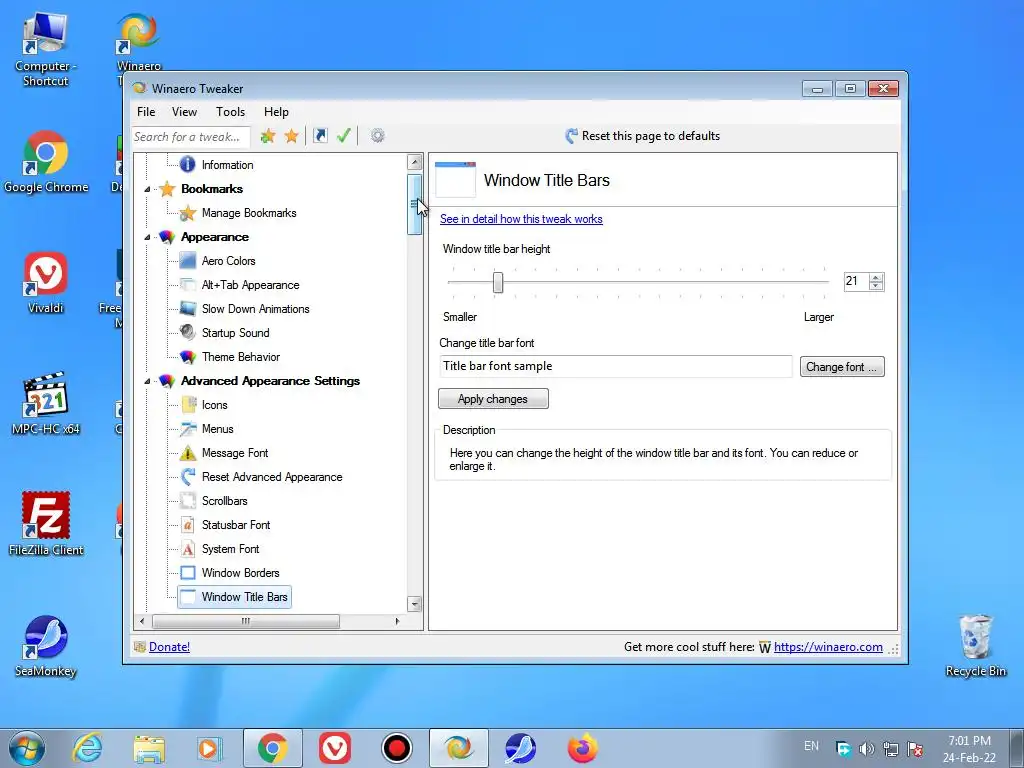This screenshot has width=1024, height=768.
Task: Open the File menu
Action: coord(146,112)
